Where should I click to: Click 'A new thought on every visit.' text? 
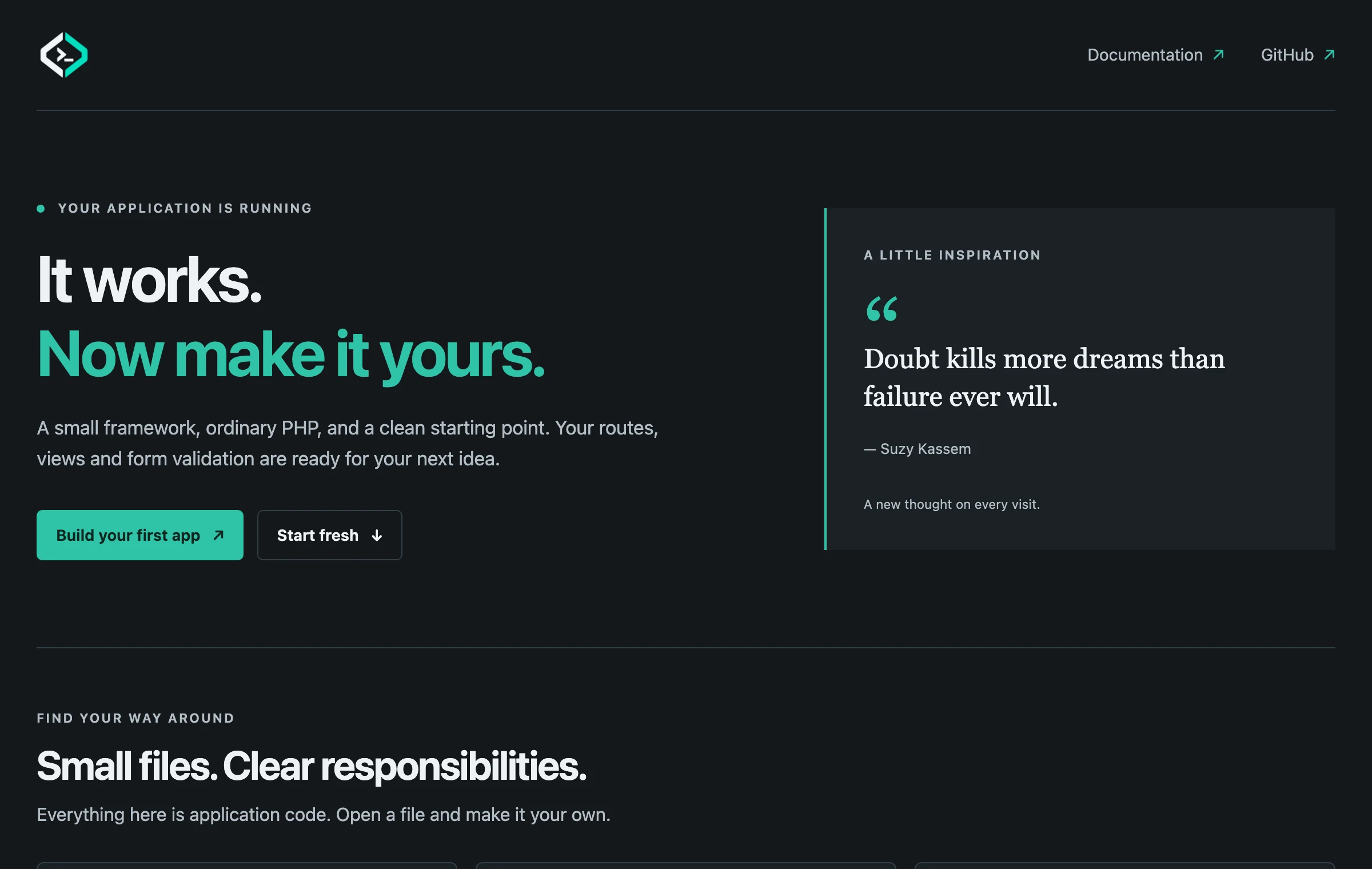pos(952,504)
